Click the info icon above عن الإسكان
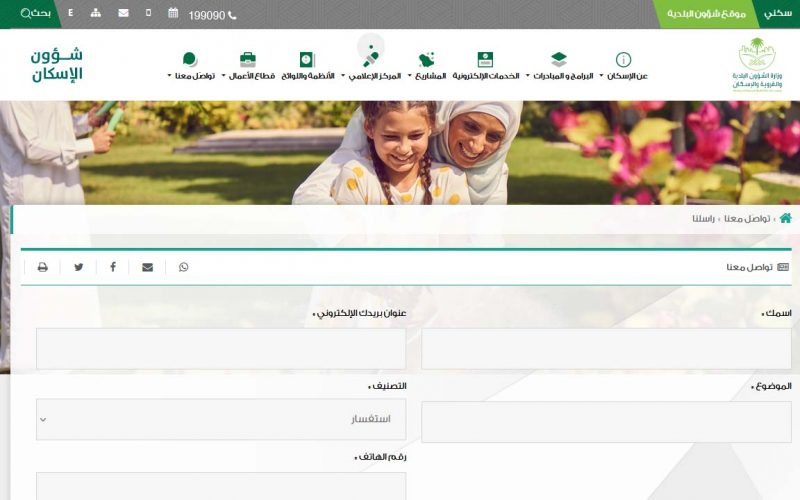This screenshot has width=800, height=500. pos(623,59)
